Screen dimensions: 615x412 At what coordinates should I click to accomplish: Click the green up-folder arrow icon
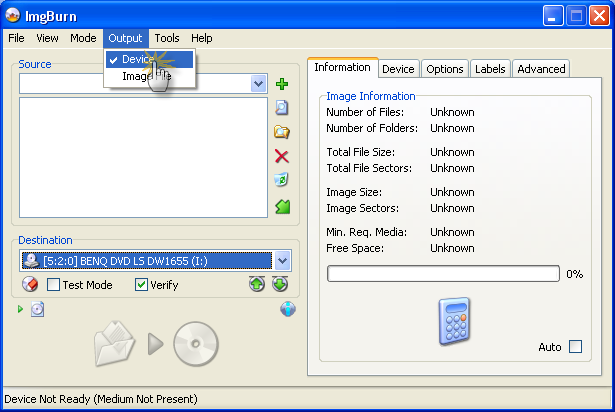(282, 207)
